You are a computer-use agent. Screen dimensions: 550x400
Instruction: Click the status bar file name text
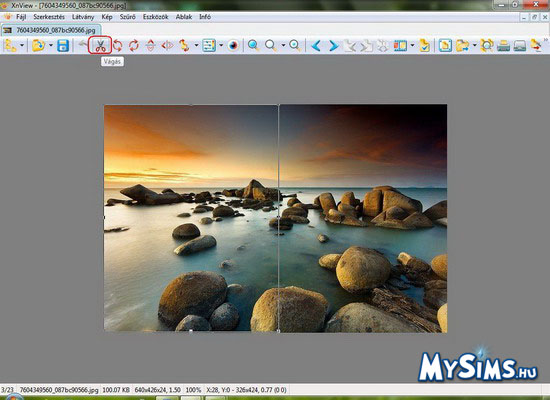pyautogui.click(x=59, y=390)
